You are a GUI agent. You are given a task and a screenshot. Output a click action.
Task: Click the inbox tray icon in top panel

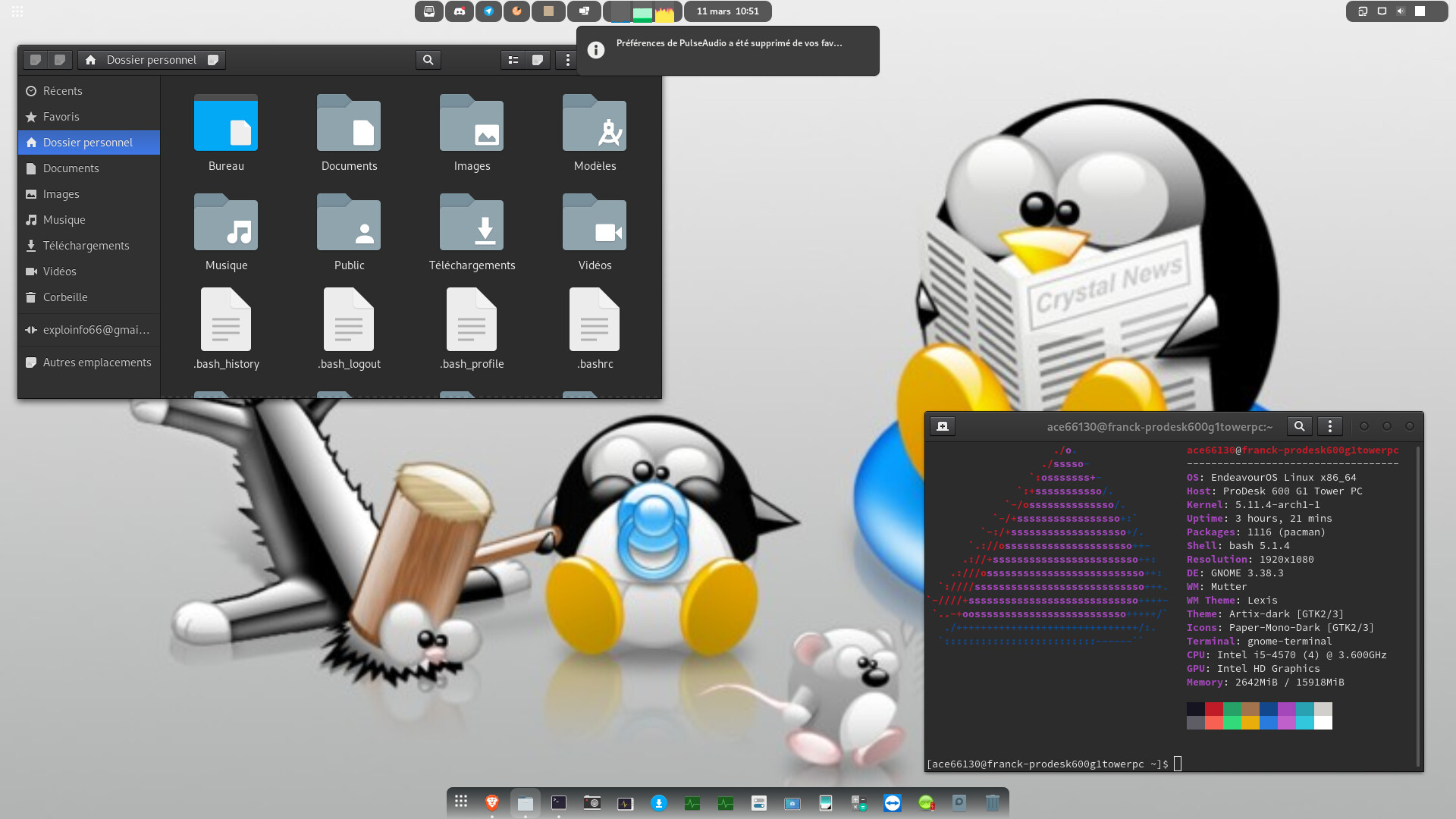coord(429,11)
